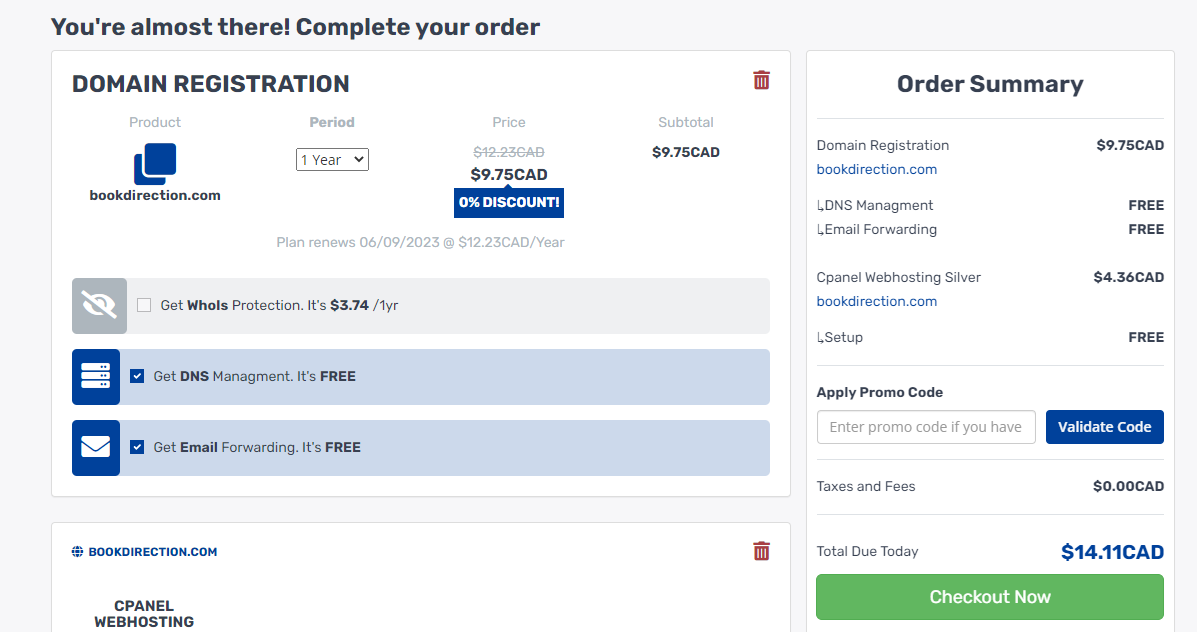Click the envelope icon beside Email Forwarding
This screenshot has height=632, width=1197.
click(95, 447)
